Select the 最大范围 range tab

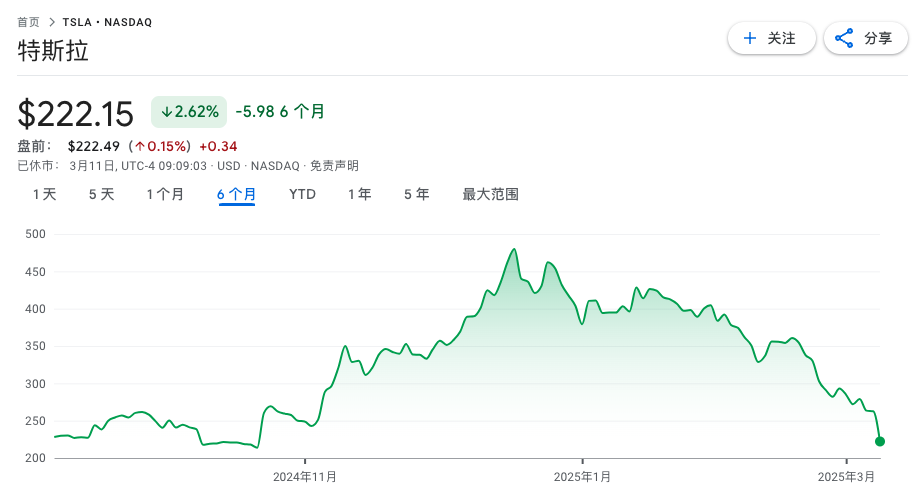click(x=490, y=194)
